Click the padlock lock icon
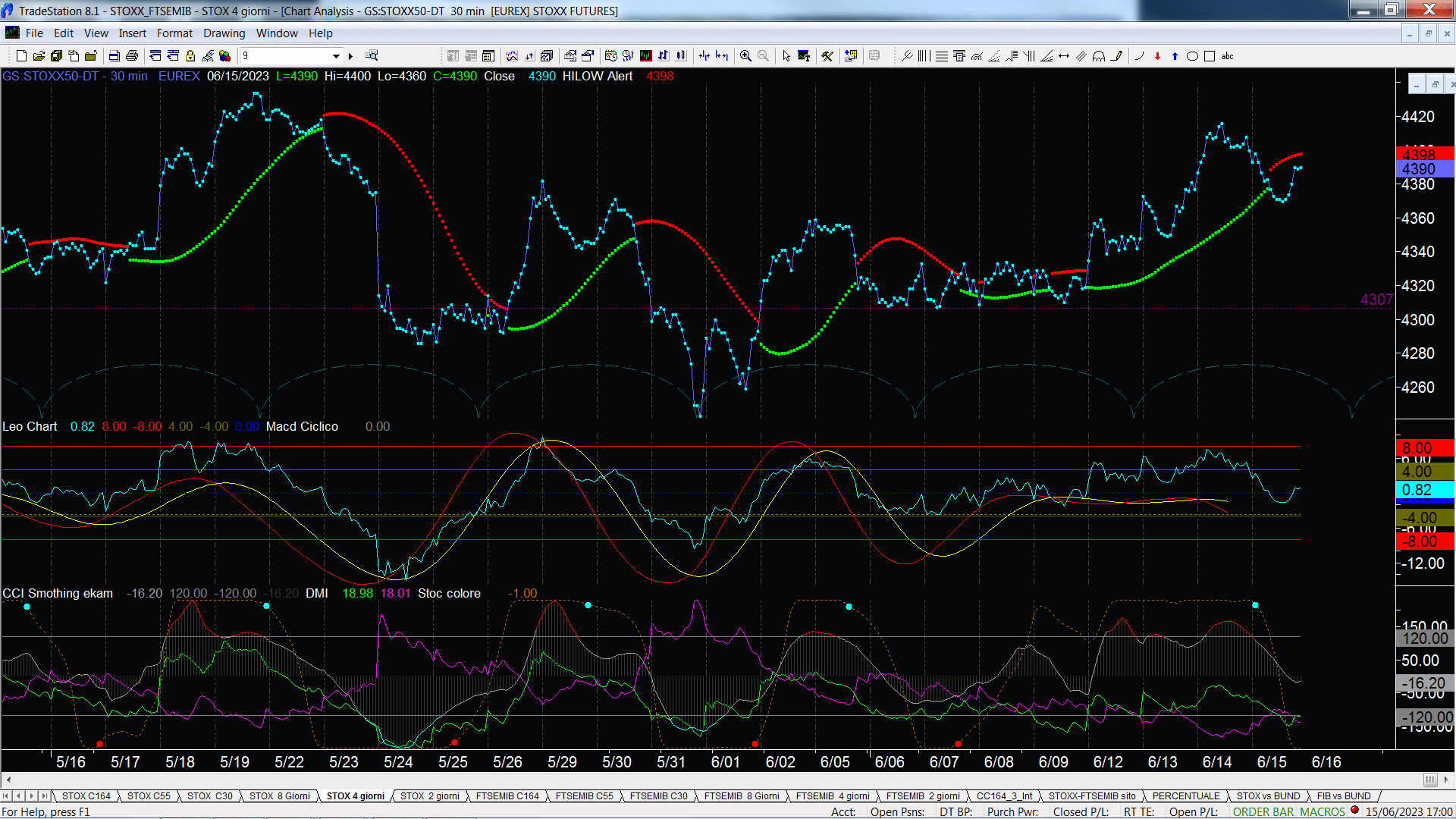Image resolution: width=1456 pixels, height=819 pixels. (x=190, y=56)
